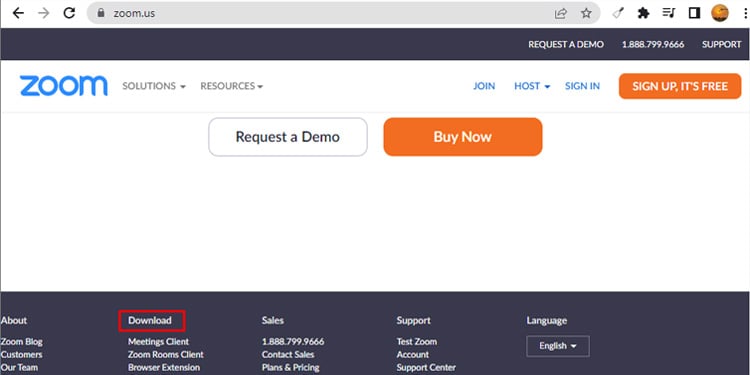Open the Contact Sales link

point(288,354)
